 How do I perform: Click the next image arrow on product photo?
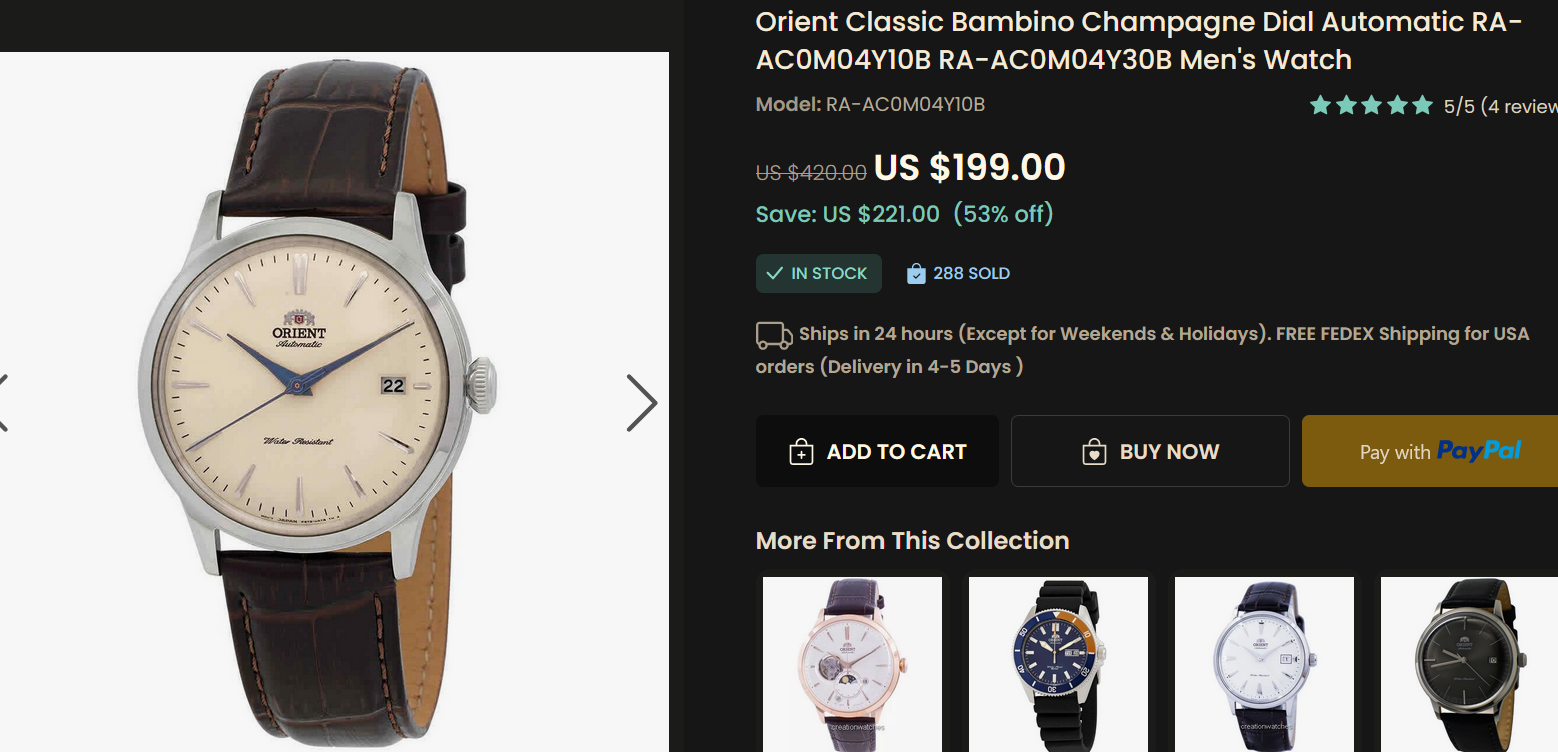click(x=642, y=403)
